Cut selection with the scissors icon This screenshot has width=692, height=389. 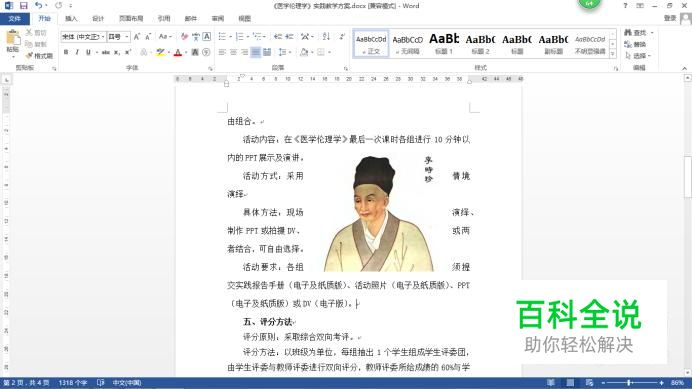(x=29, y=33)
